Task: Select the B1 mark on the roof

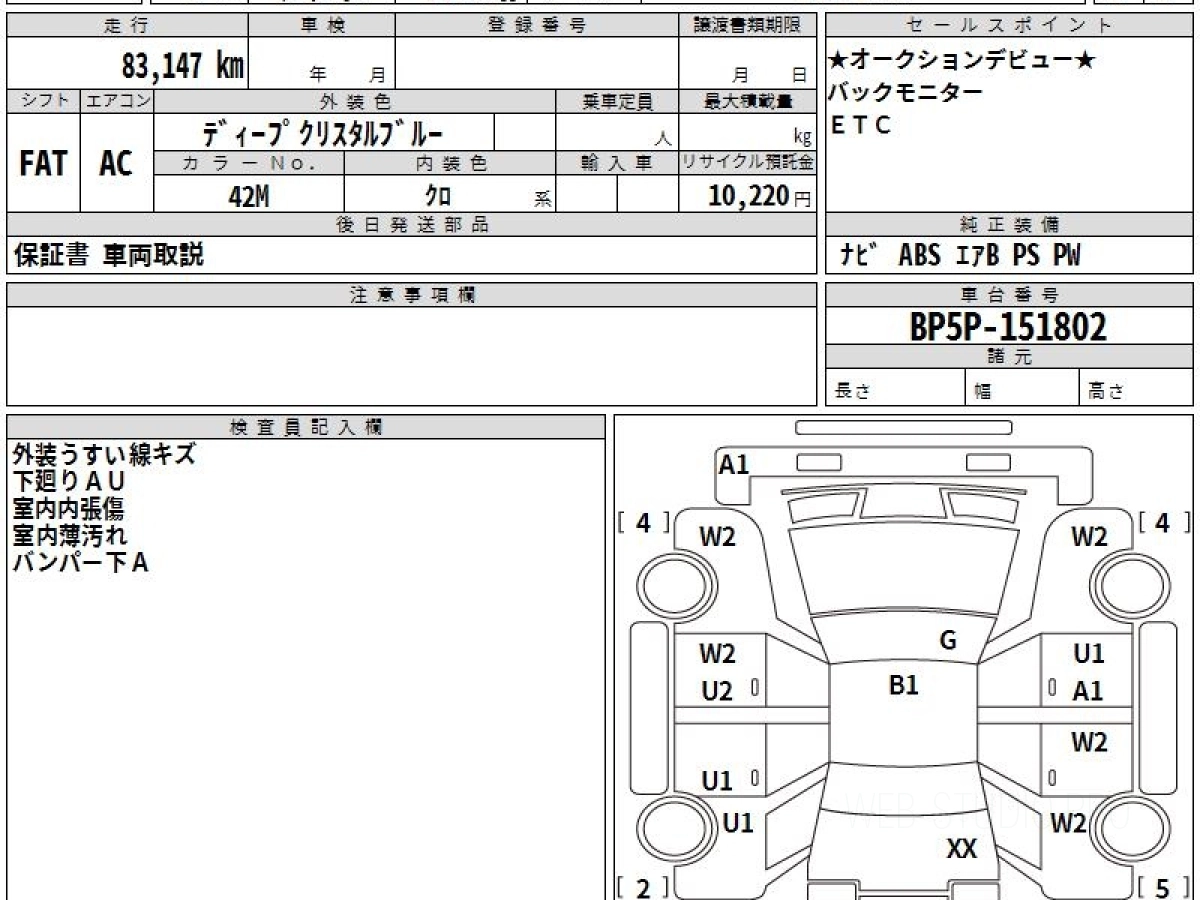Action: 904,686
